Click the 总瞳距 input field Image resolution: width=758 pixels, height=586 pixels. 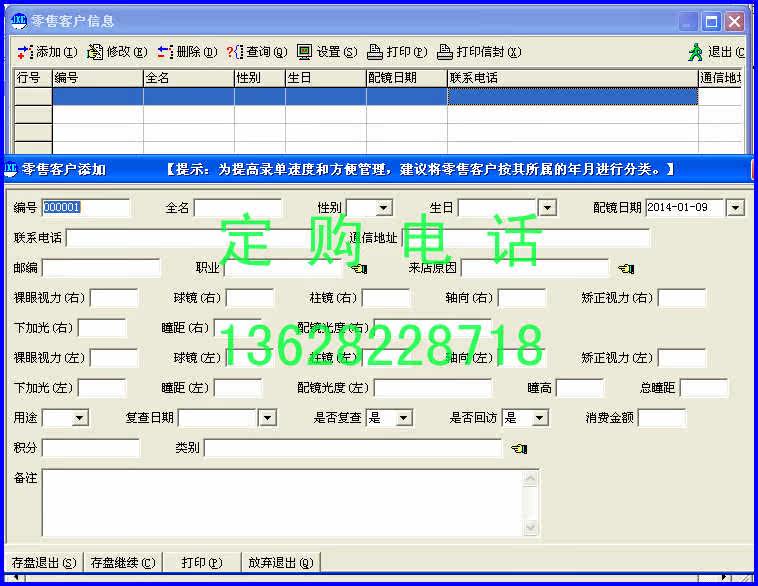[703, 388]
